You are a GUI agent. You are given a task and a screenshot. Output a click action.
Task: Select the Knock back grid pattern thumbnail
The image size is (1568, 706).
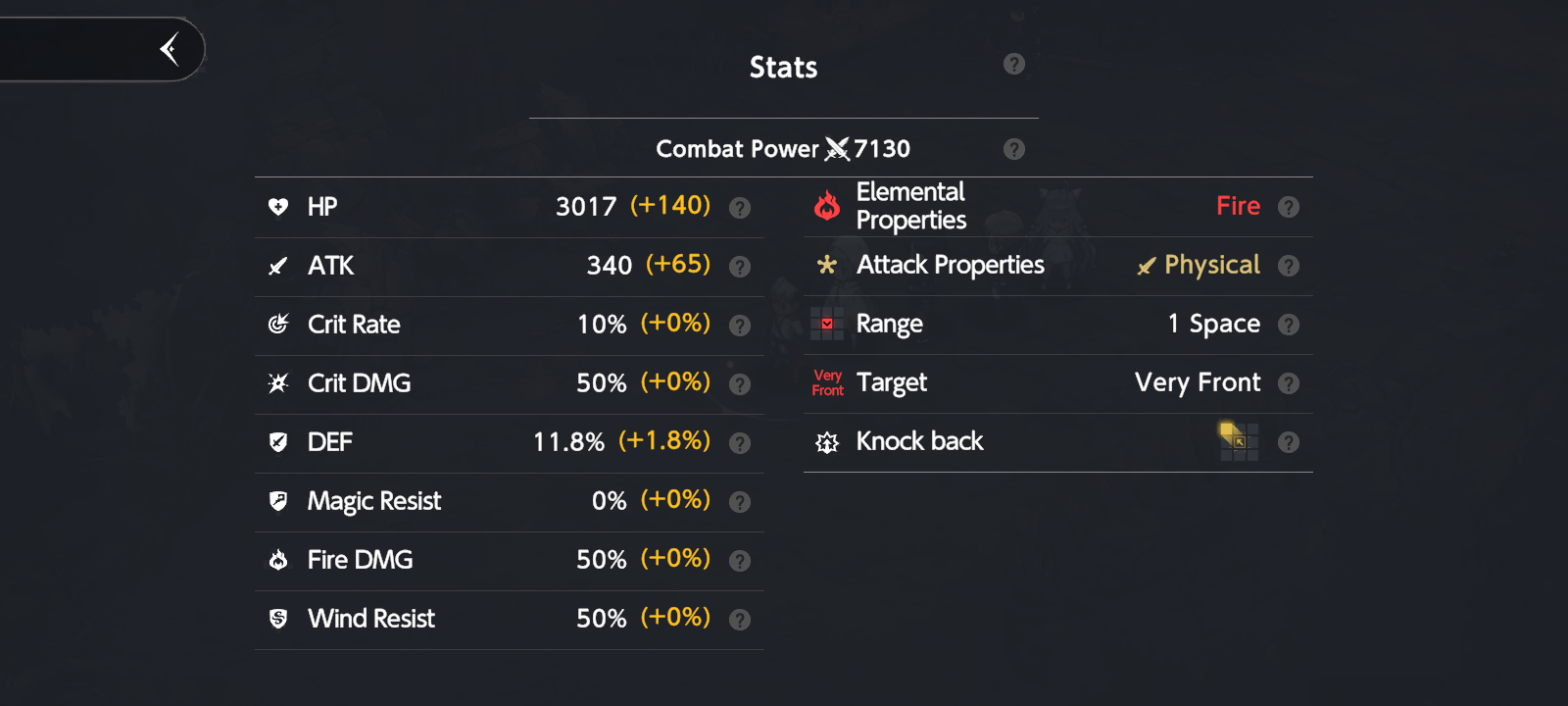[x=1239, y=441]
